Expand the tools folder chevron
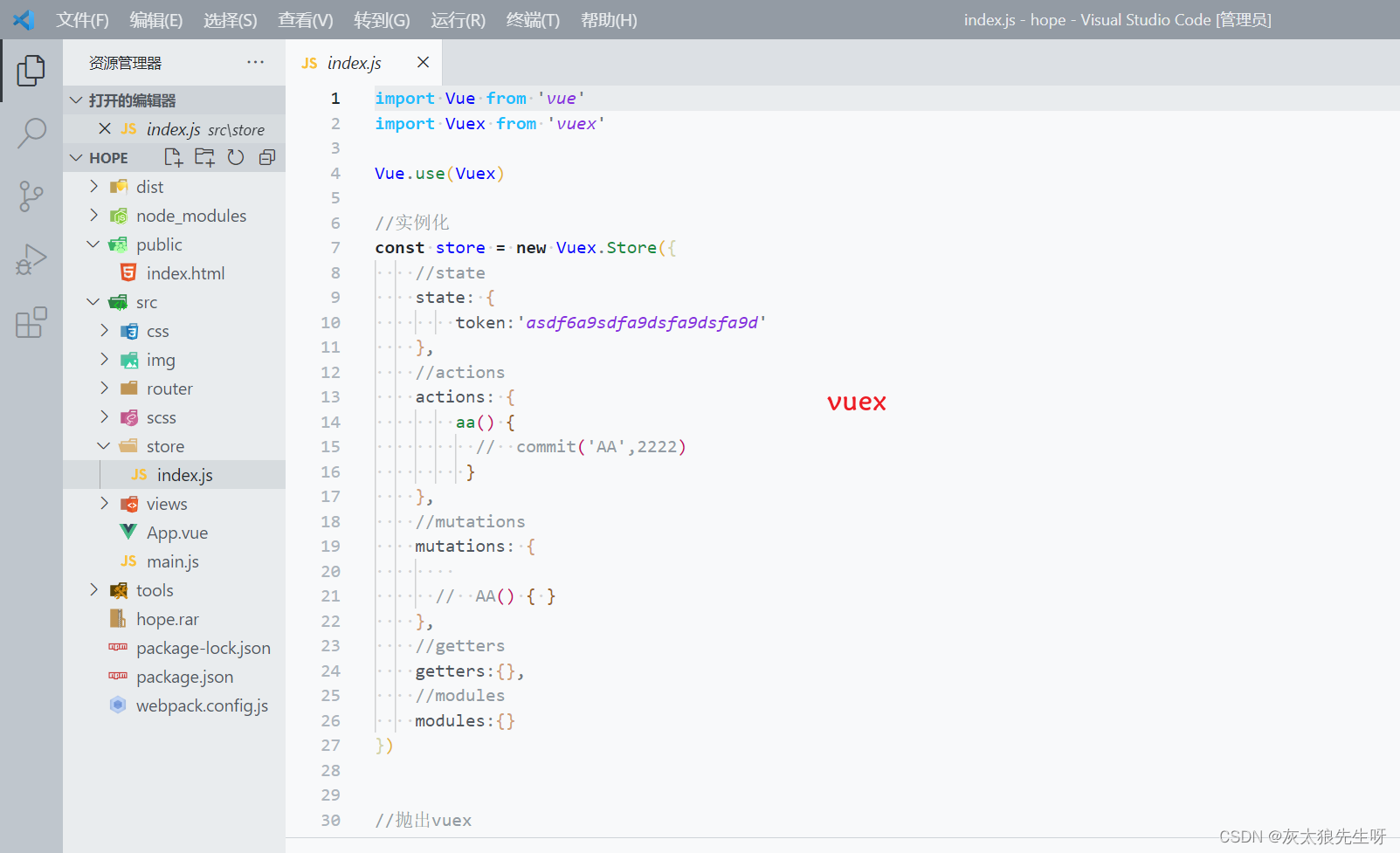 click(93, 589)
